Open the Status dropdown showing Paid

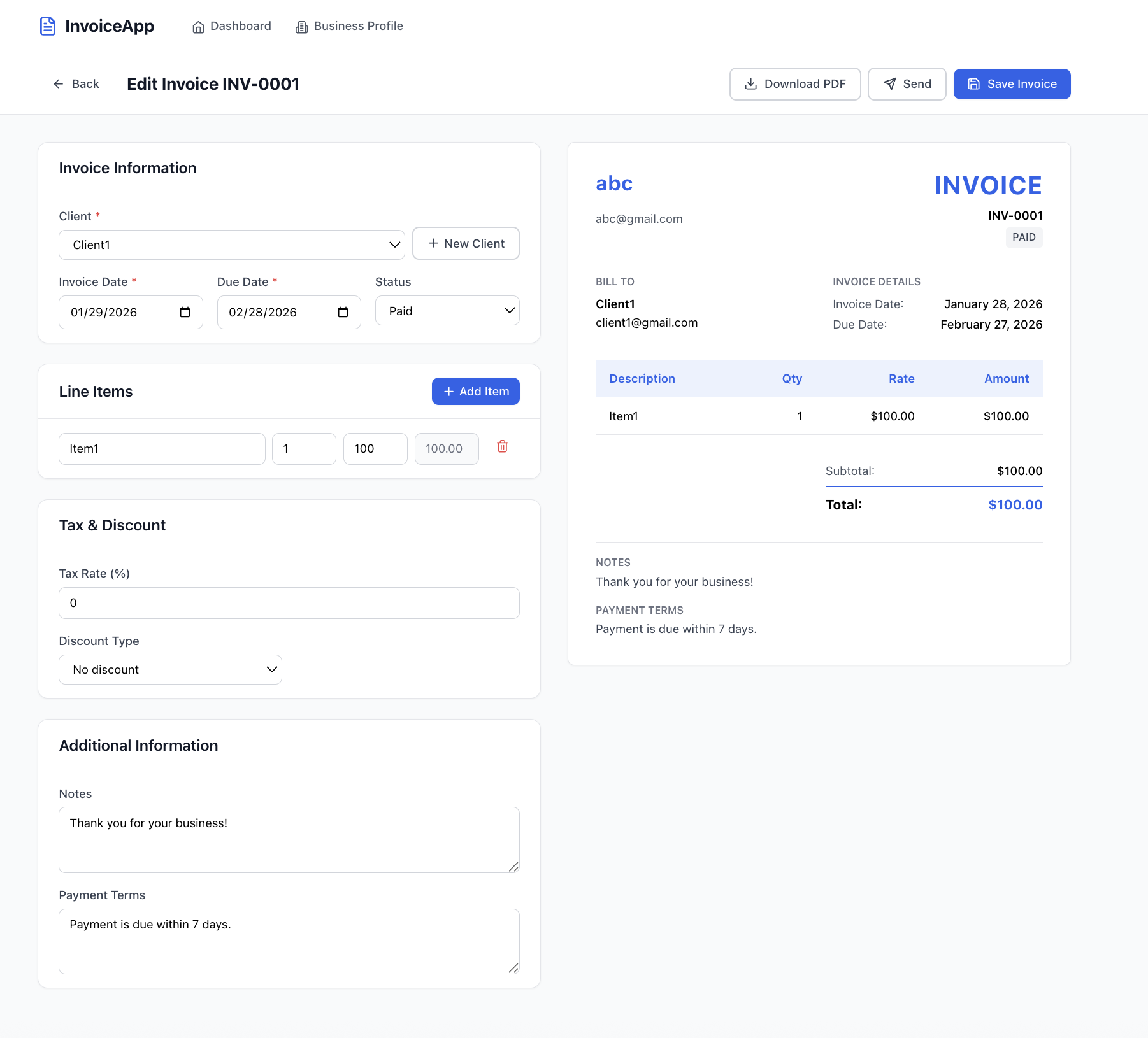click(x=447, y=311)
